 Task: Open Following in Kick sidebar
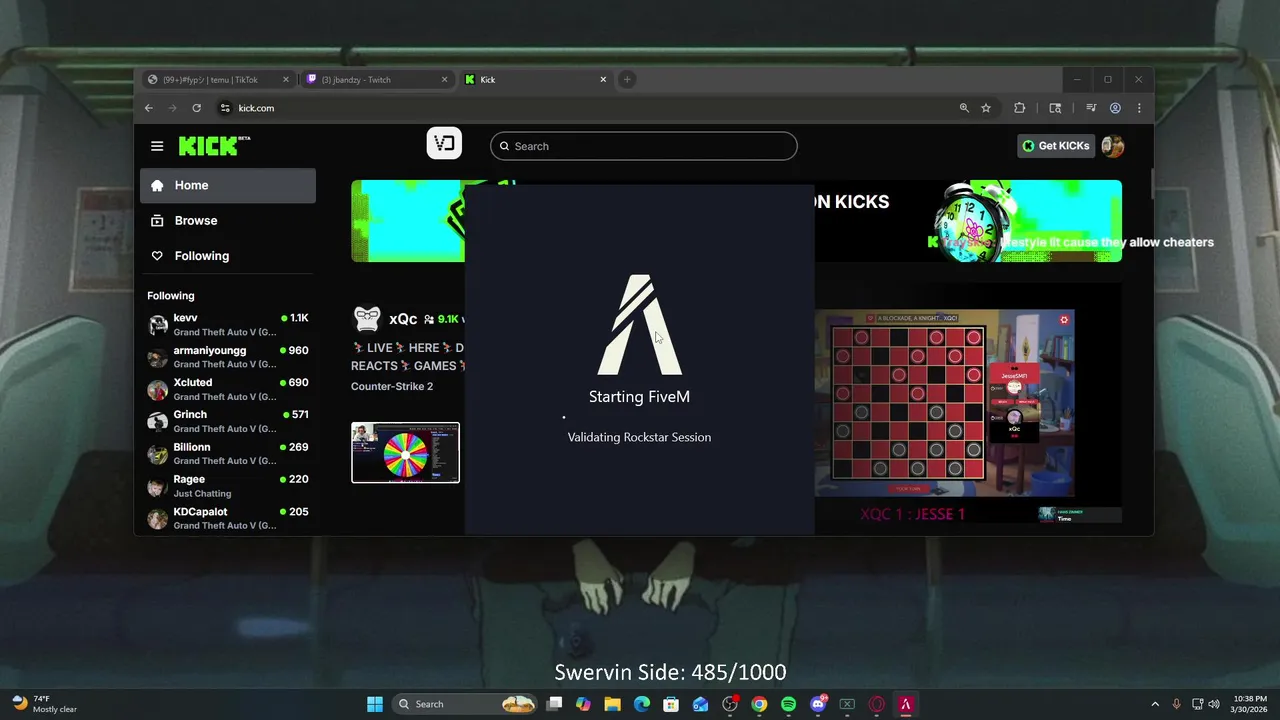pos(228,255)
